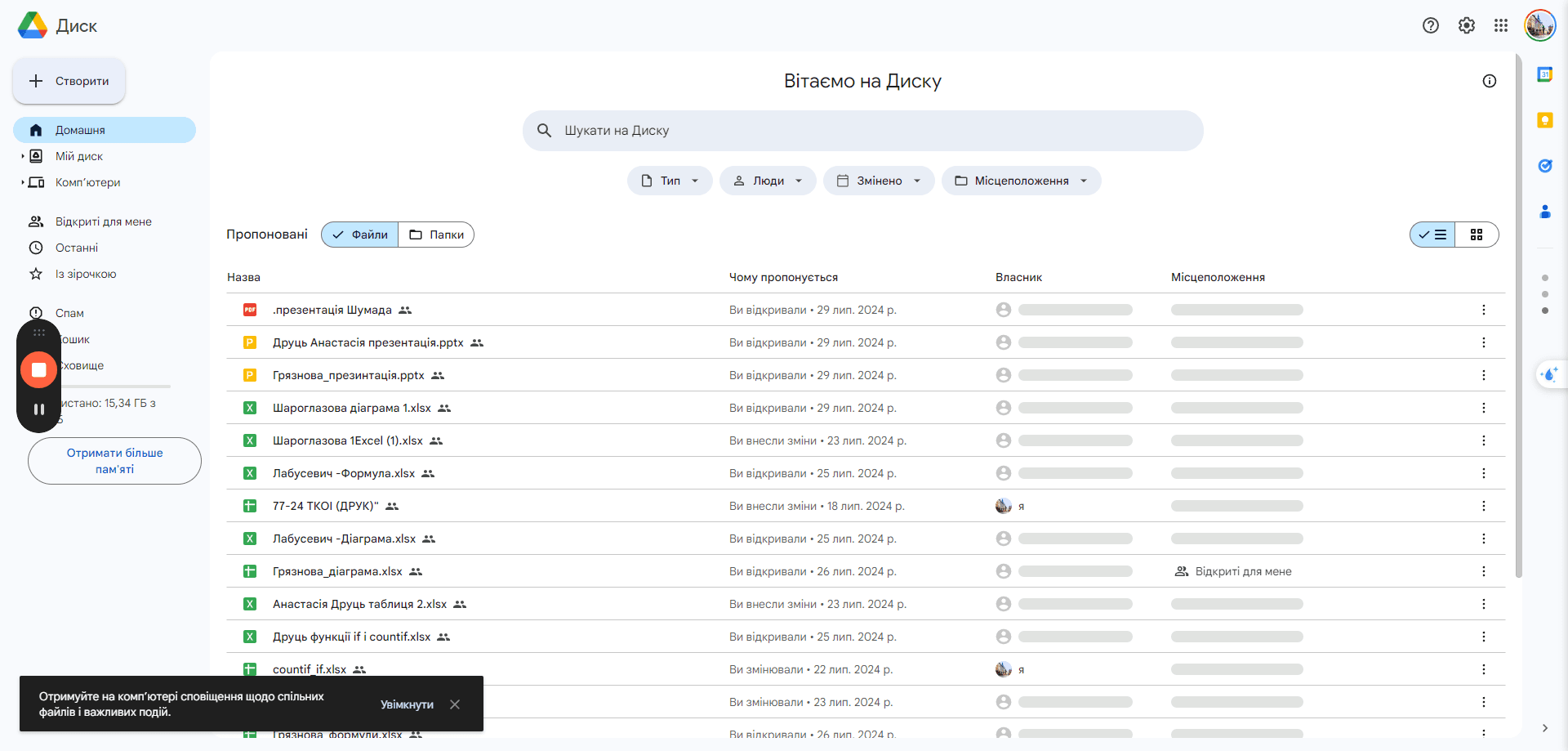Show details info icon
This screenshot has height=751, width=1568.
pos(1490,81)
